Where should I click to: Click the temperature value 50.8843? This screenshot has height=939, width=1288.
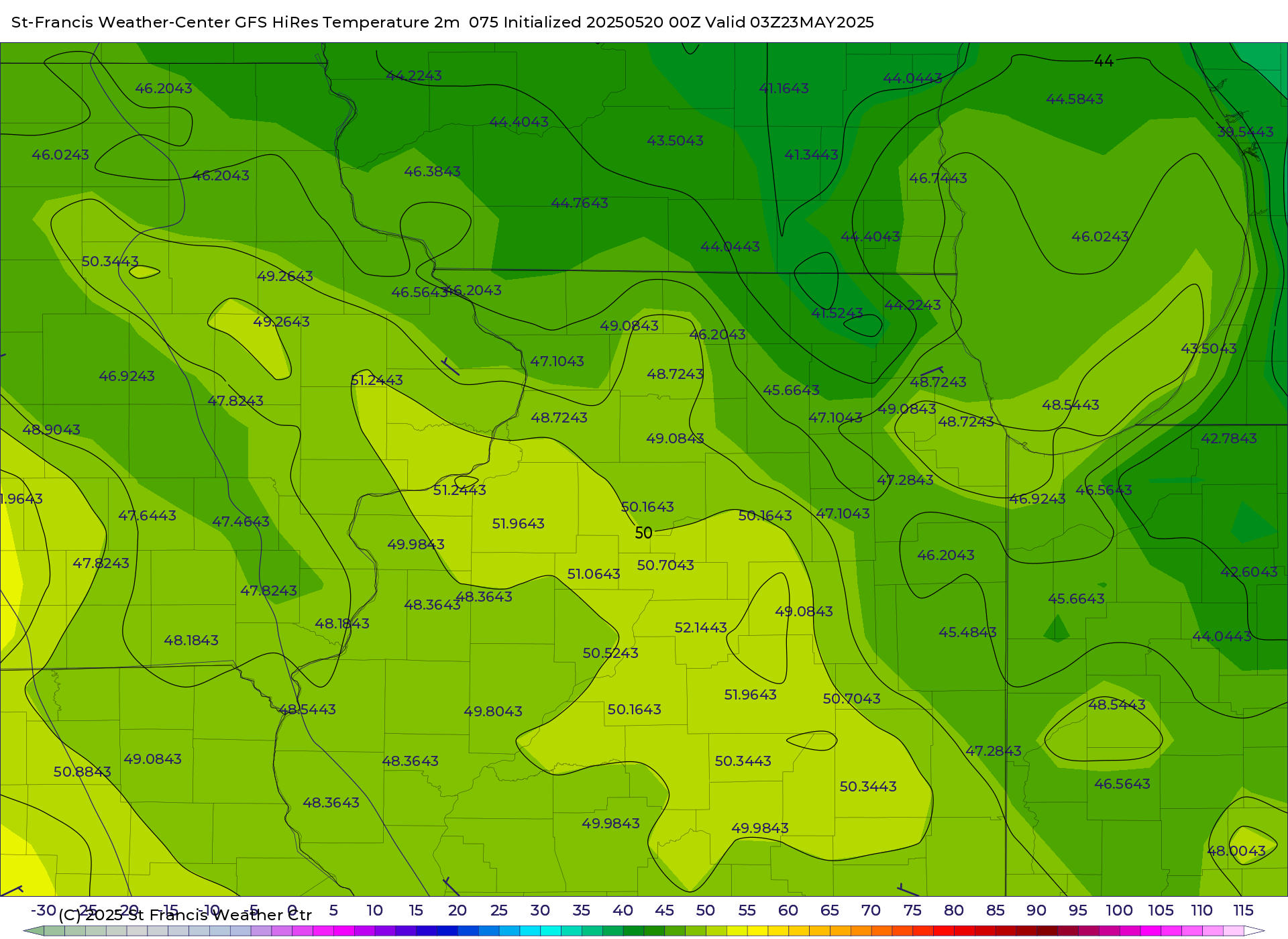coord(83,772)
